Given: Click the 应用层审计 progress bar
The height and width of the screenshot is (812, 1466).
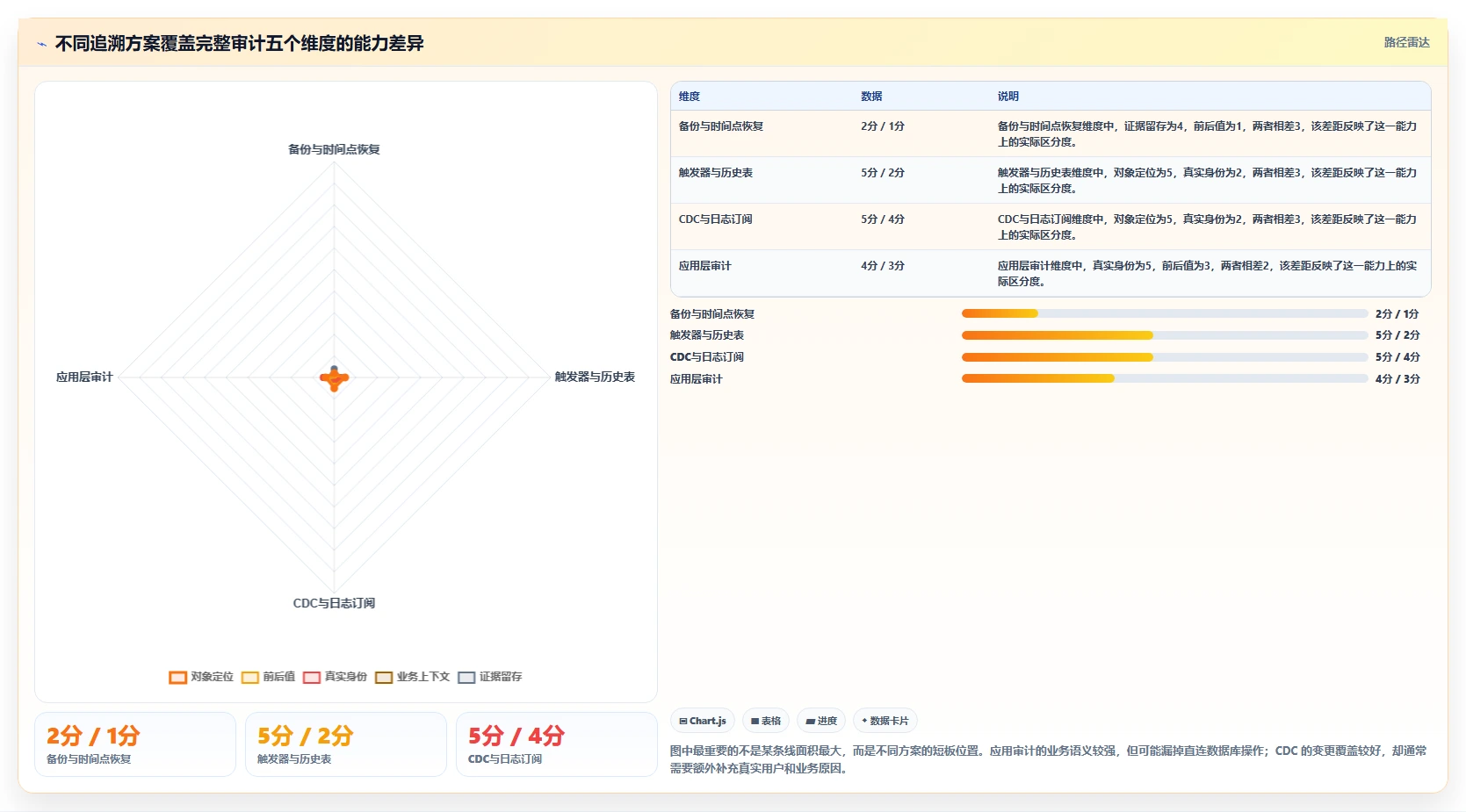Looking at the screenshot, I should pos(1165,378).
